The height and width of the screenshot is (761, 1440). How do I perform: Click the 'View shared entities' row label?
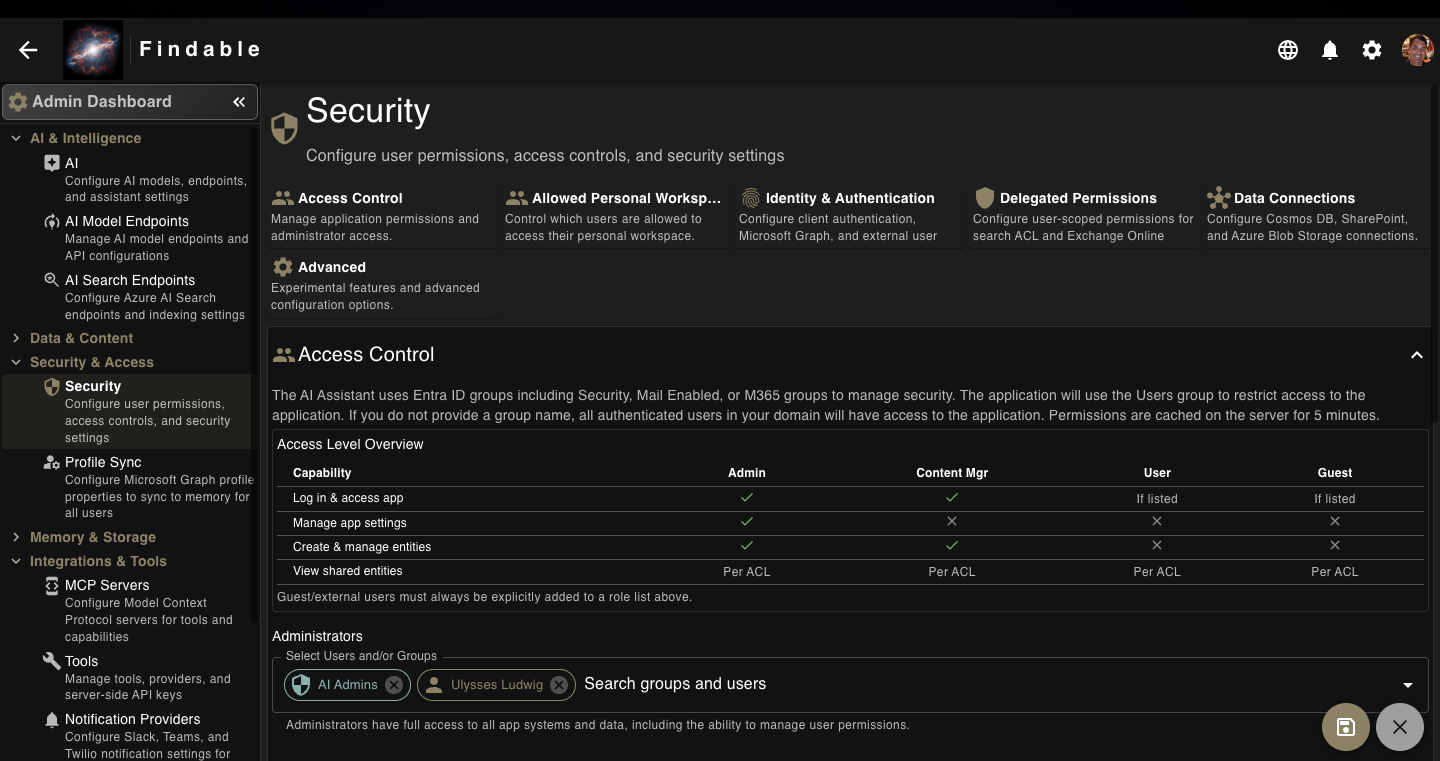[348, 571]
